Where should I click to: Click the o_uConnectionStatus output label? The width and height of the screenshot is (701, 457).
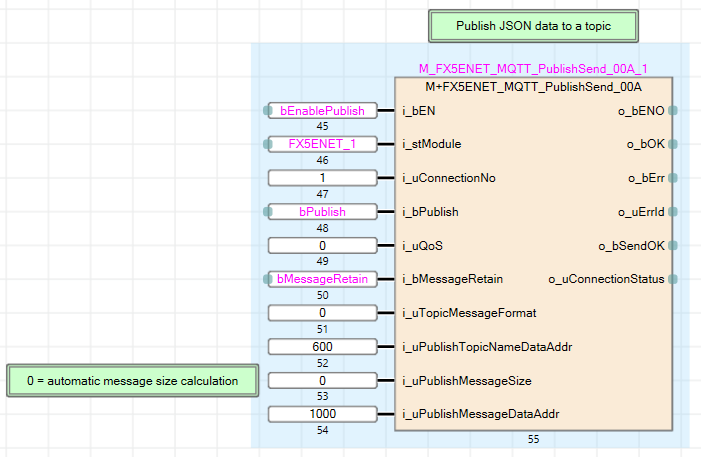click(x=607, y=279)
